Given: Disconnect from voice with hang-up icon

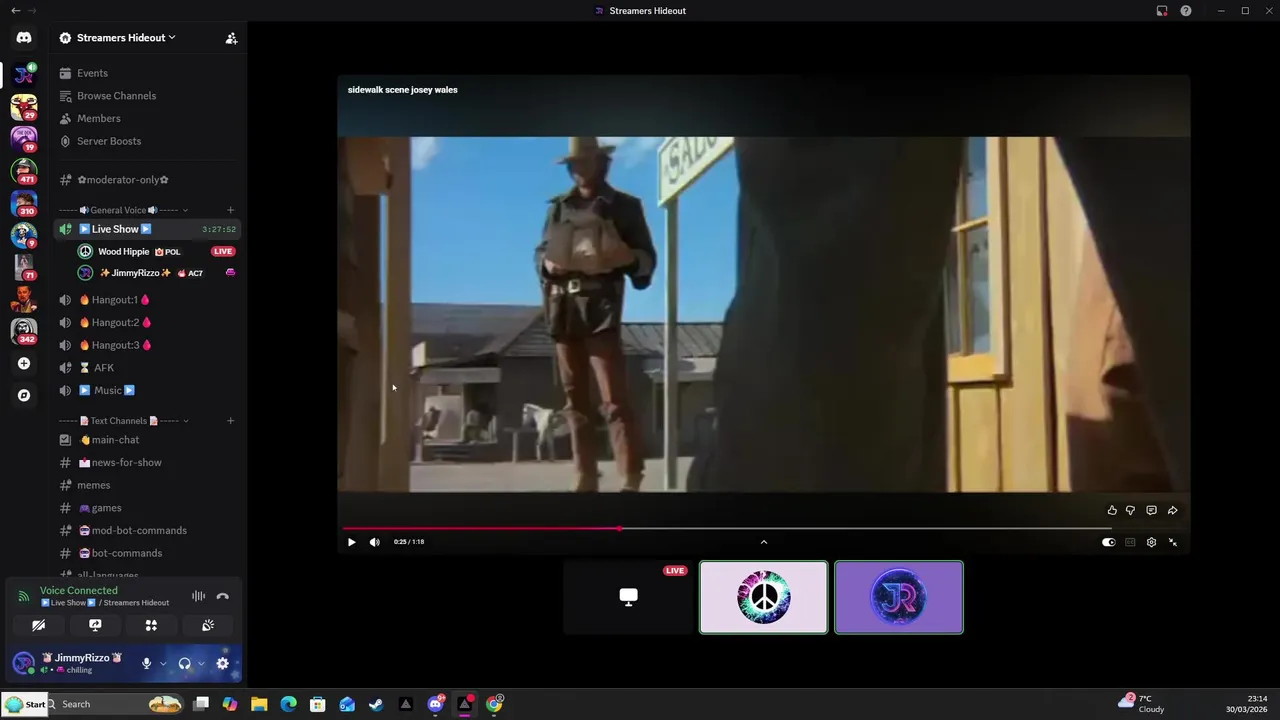Looking at the screenshot, I should tap(222, 596).
